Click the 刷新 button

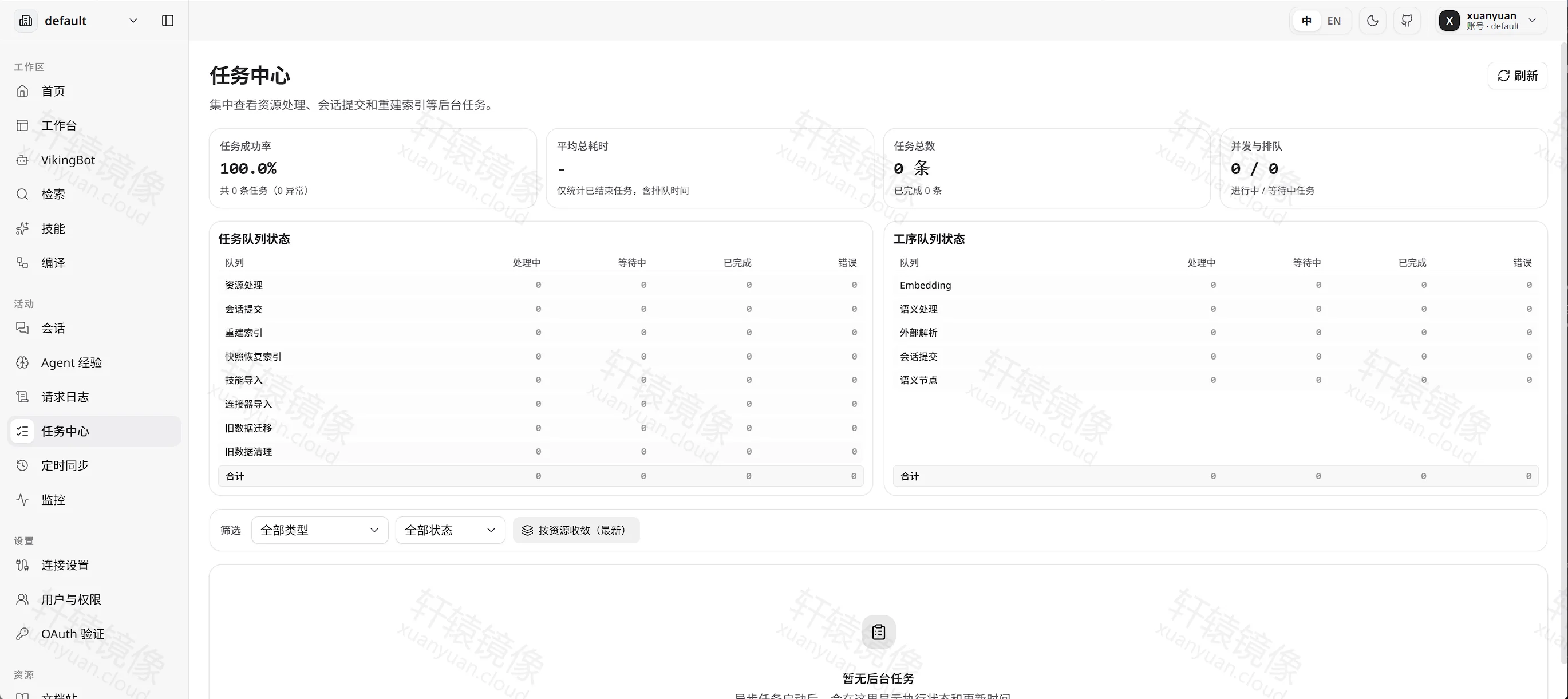pos(1518,76)
